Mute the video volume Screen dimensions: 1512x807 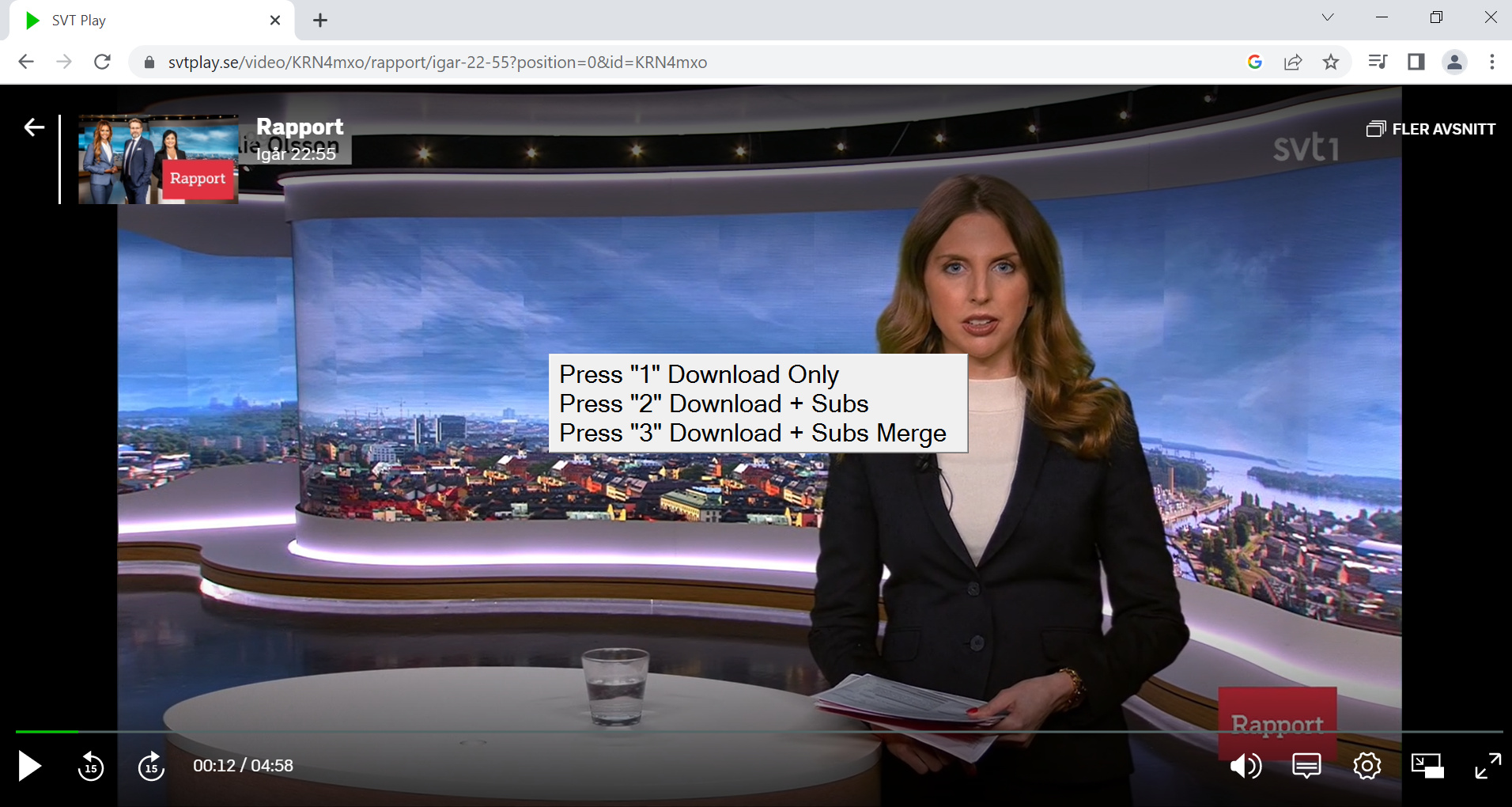1246,766
